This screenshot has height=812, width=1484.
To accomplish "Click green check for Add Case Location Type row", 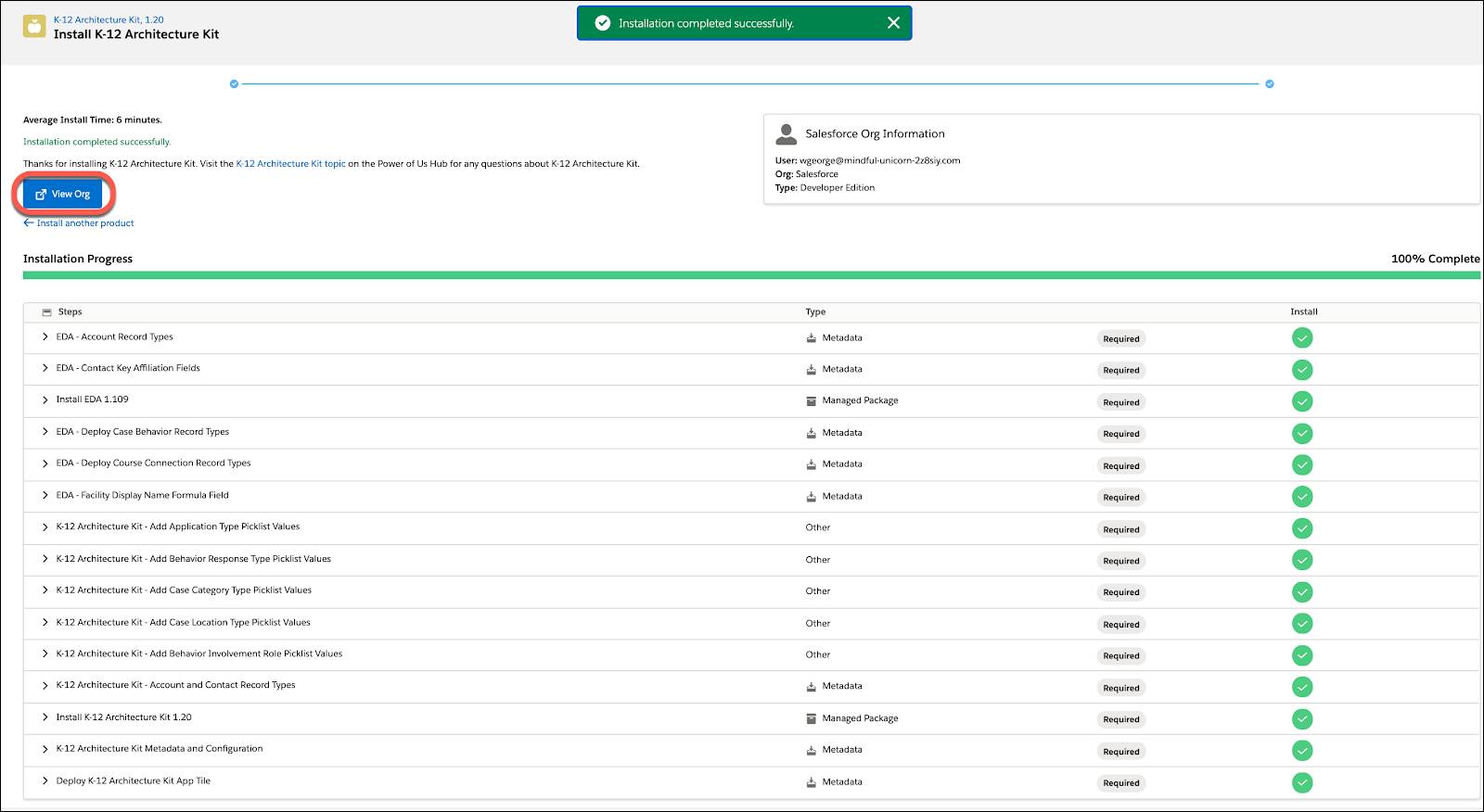I will (x=1302, y=624).
